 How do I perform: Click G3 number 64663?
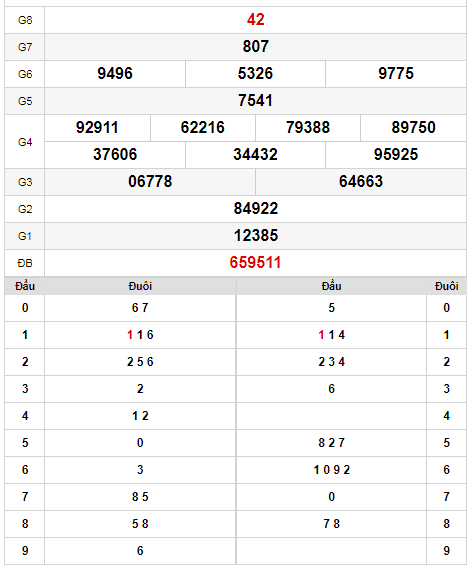361,182
